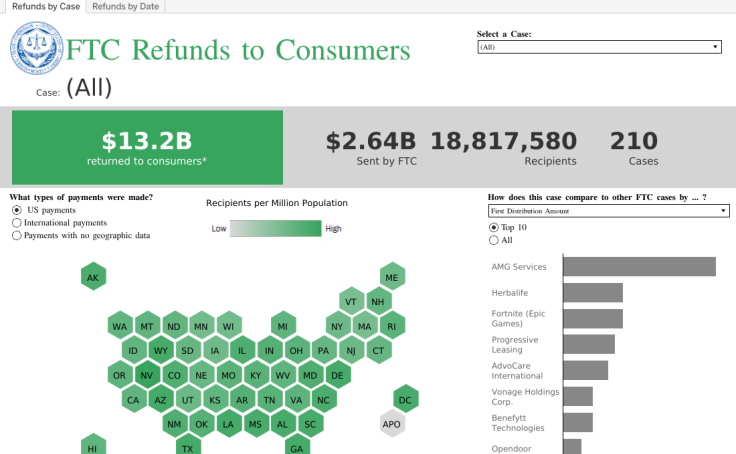The image size is (736, 454).
Task: Click the Herbalife case label
Action: (x=510, y=292)
